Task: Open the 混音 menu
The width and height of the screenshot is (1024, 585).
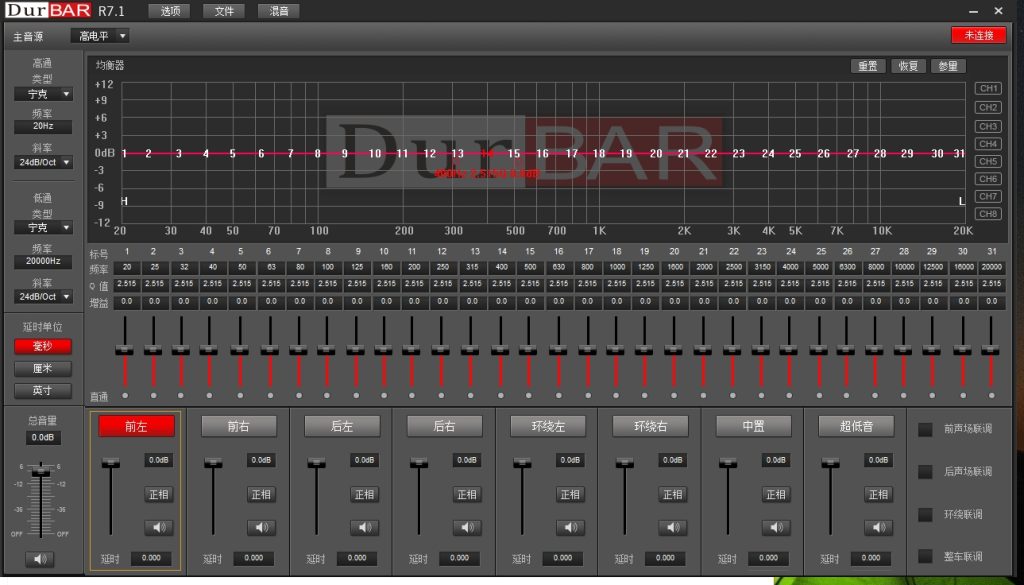Action: pyautogui.click(x=279, y=11)
